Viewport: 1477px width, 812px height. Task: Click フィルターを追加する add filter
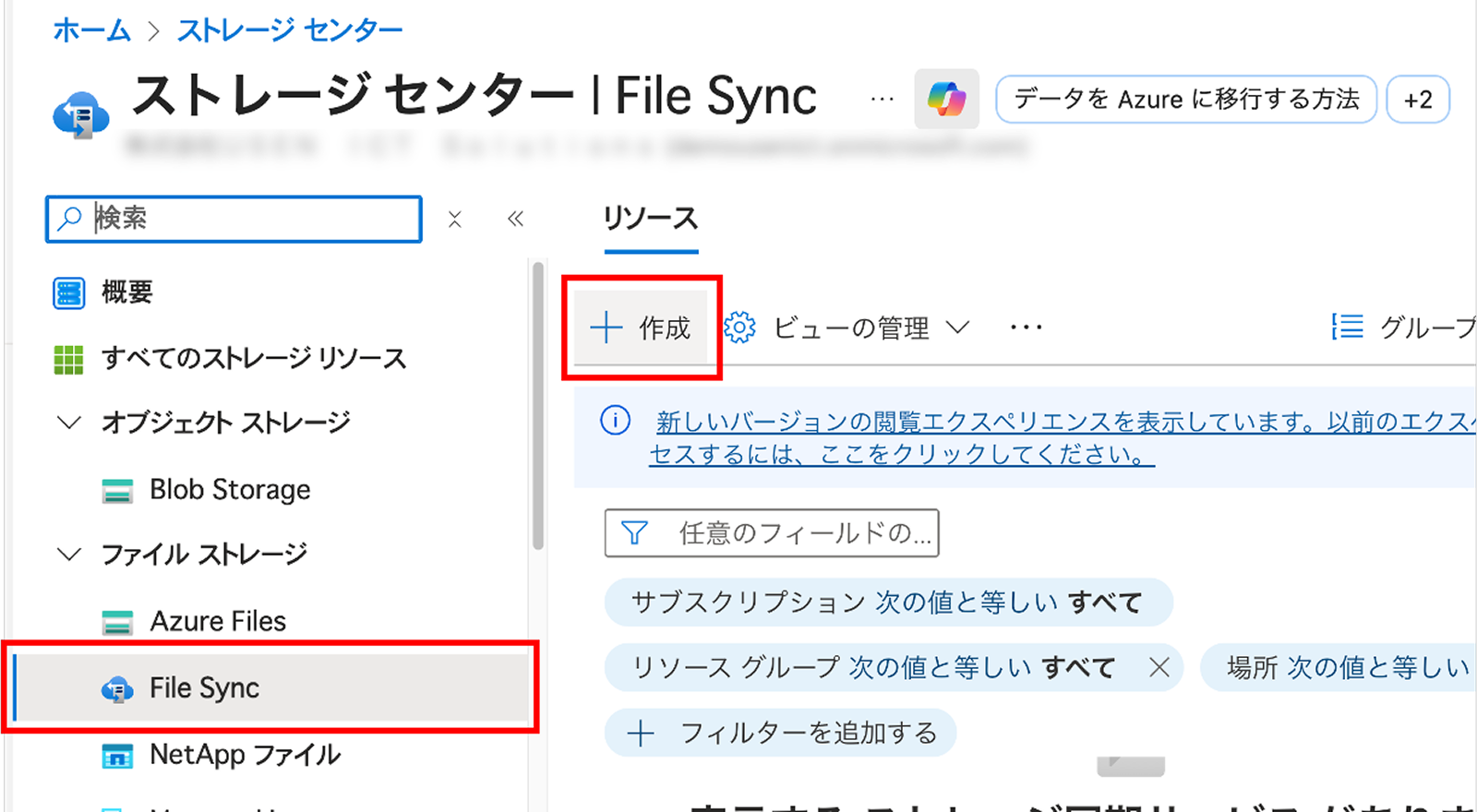[x=781, y=733]
